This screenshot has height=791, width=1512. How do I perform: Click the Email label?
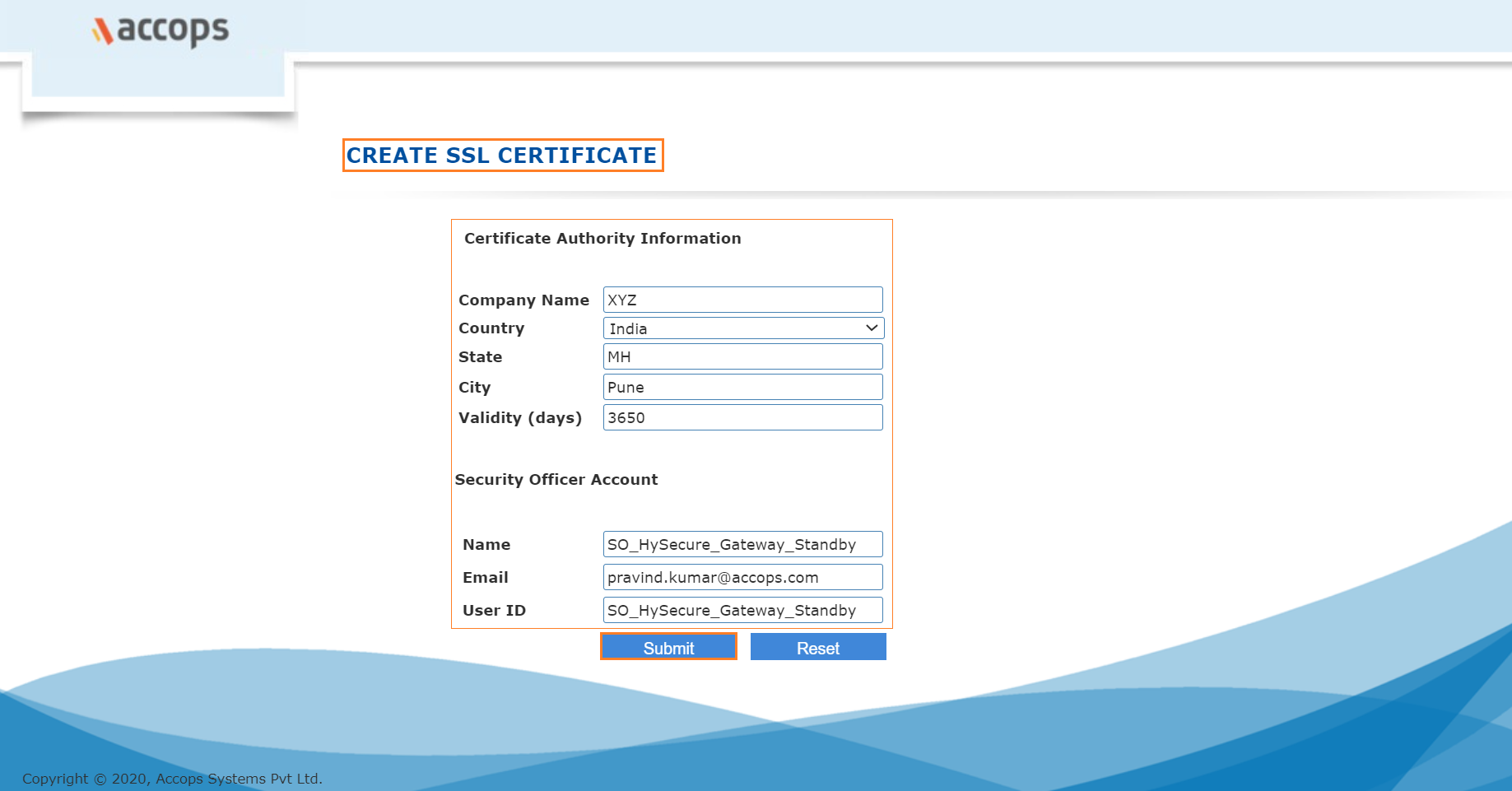(486, 578)
